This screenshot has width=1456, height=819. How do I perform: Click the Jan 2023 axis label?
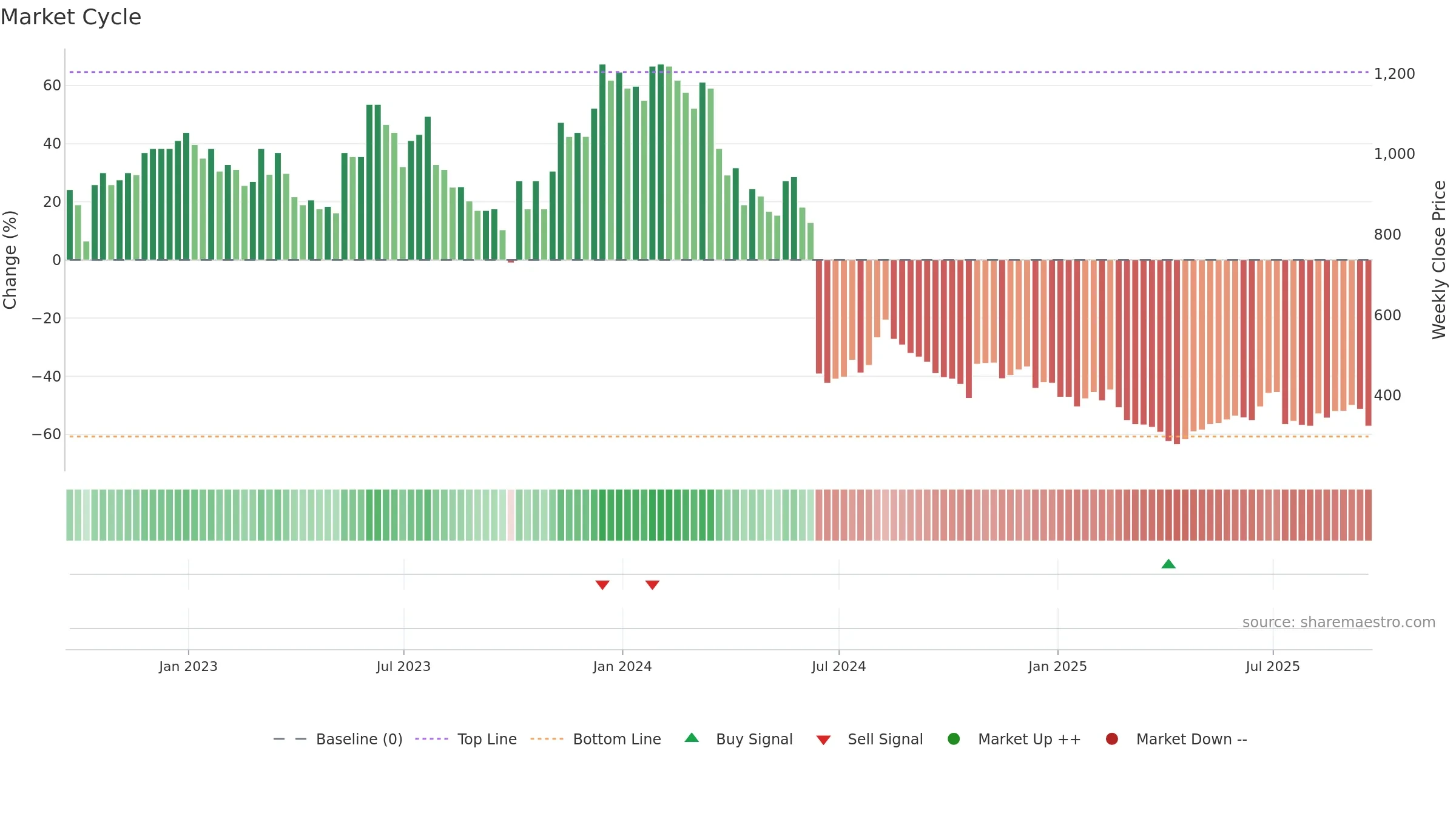click(188, 666)
